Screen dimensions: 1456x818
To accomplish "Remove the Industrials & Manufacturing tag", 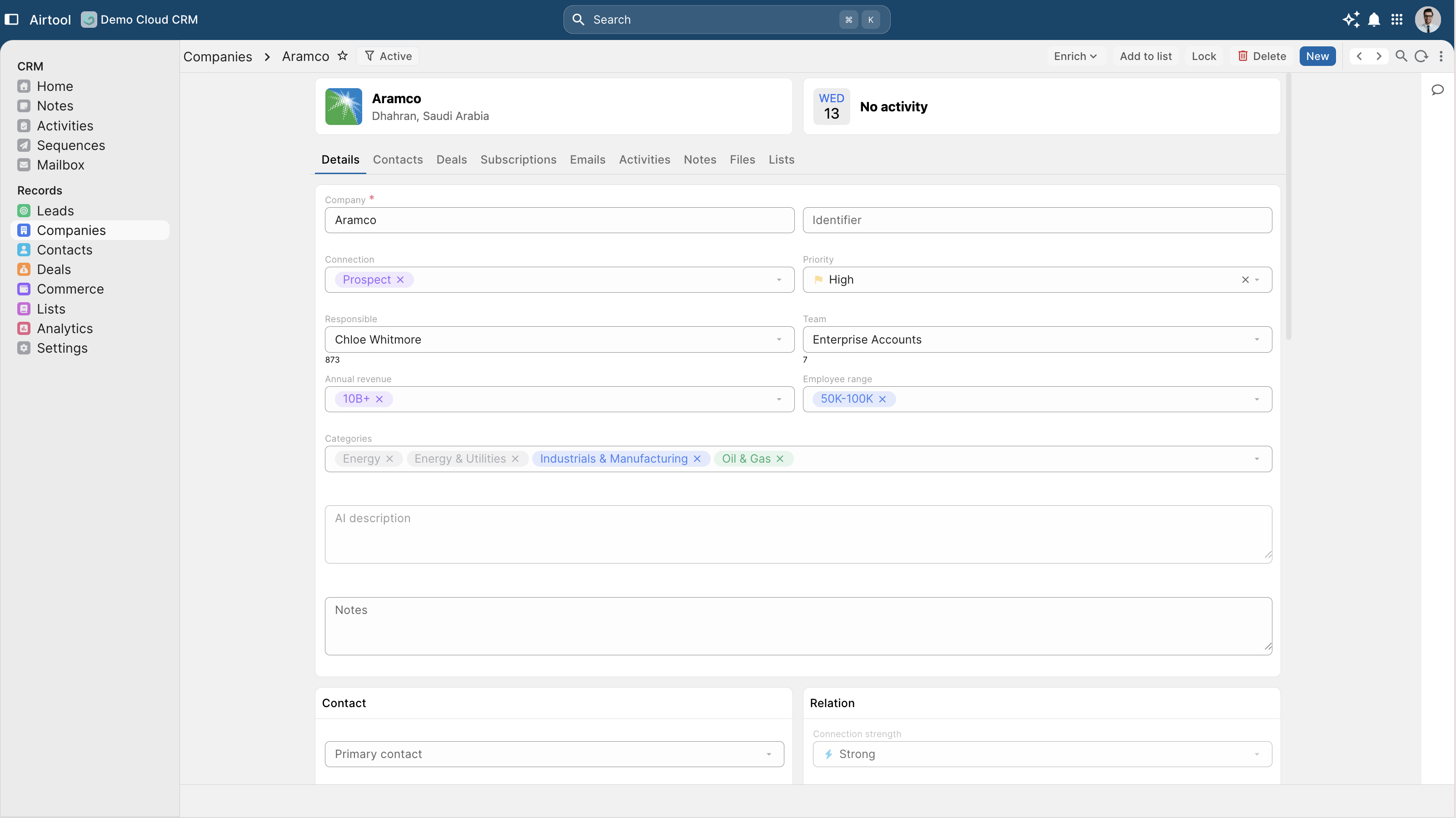I will point(697,459).
